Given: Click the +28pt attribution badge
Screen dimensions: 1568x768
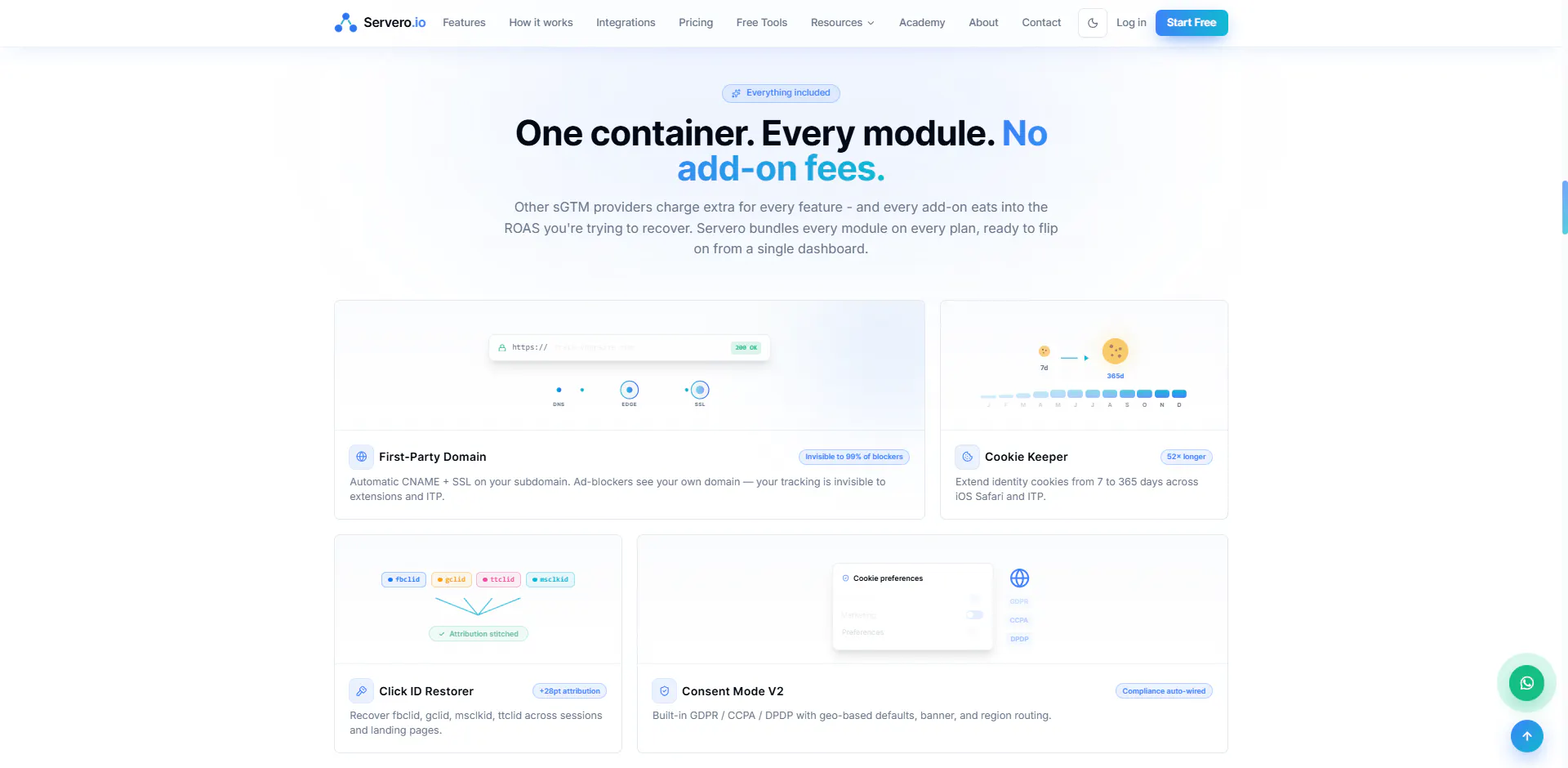Looking at the screenshot, I should point(570,691).
